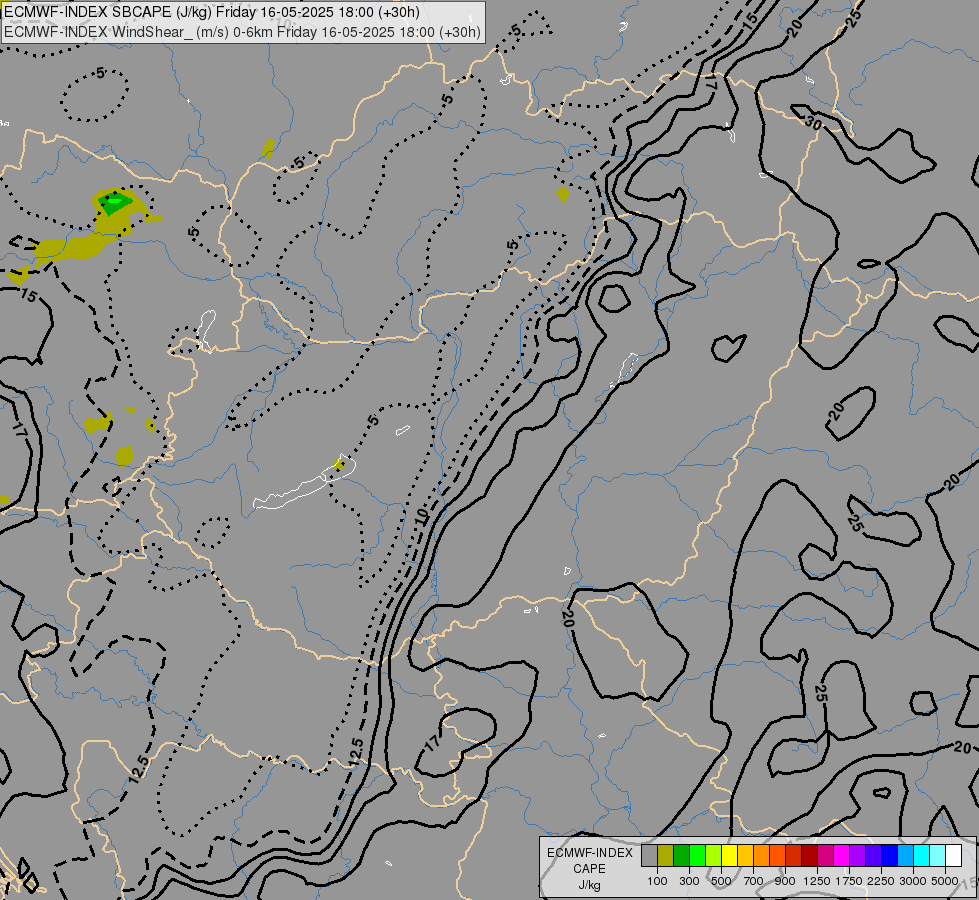Click the legend value 5000

coord(945,881)
